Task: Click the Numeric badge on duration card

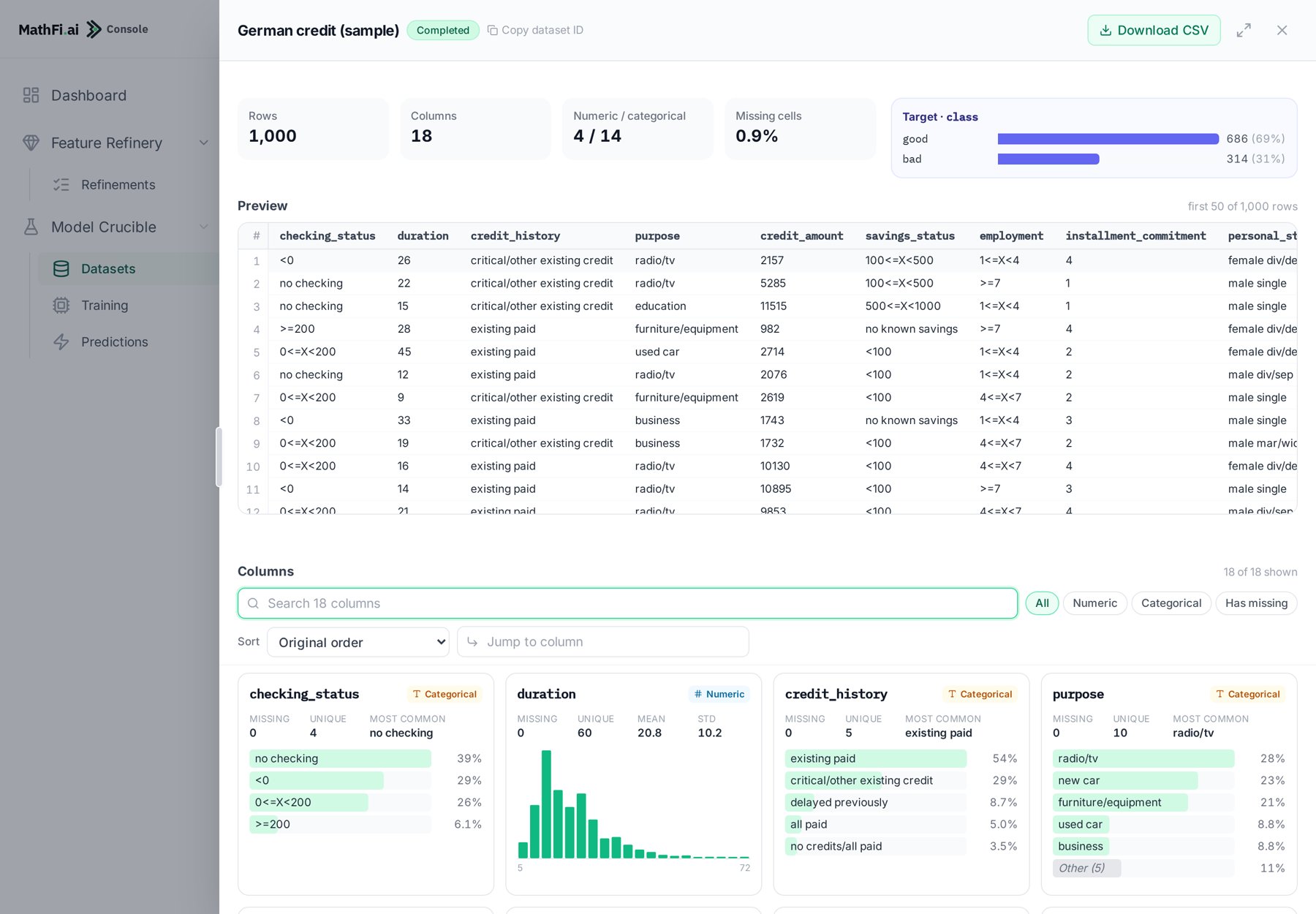Action: tap(719, 694)
